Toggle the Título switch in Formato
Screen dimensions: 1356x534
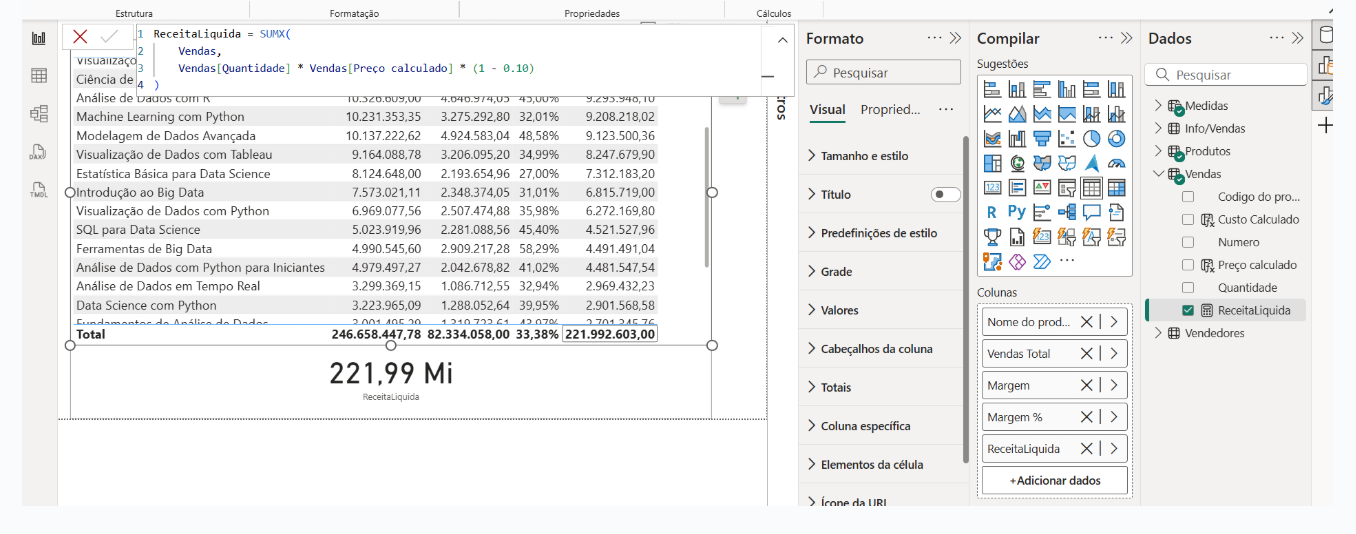pos(945,195)
